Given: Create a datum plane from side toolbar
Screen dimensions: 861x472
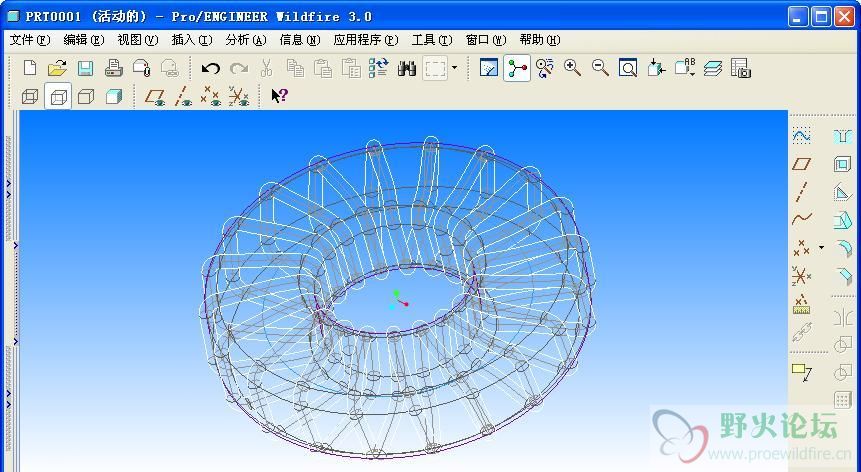Looking at the screenshot, I should coord(802,164).
